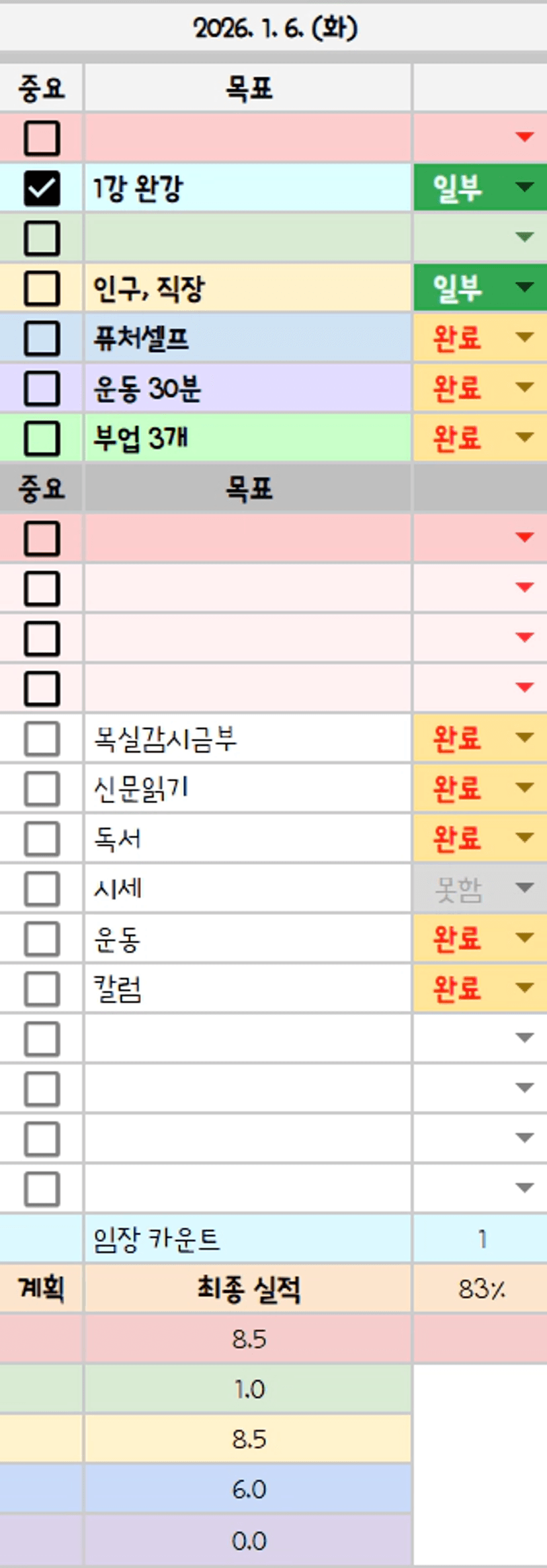Select the blue 6.0 score cell
The image size is (547, 1568).
(x=248, y=1489)
